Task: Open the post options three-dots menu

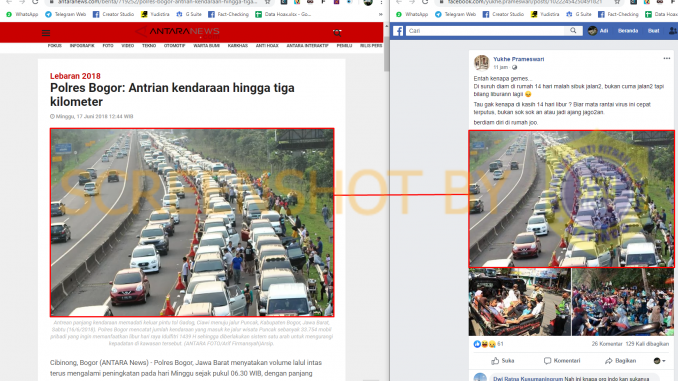Action: (666, 58)
